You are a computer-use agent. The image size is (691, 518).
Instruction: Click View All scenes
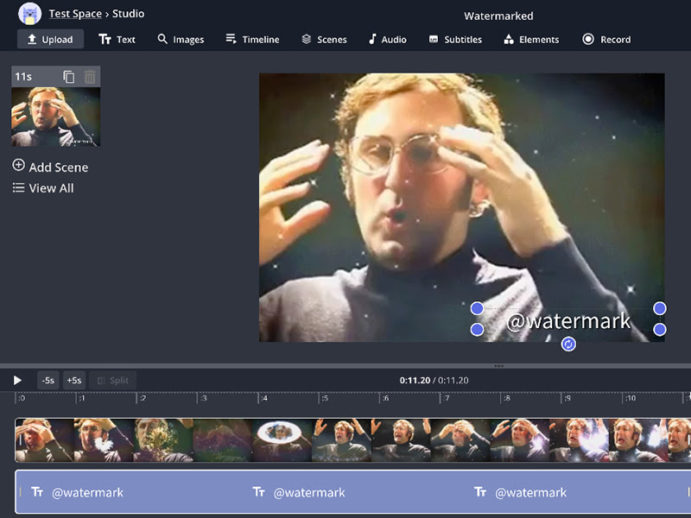tap(43, 188)
